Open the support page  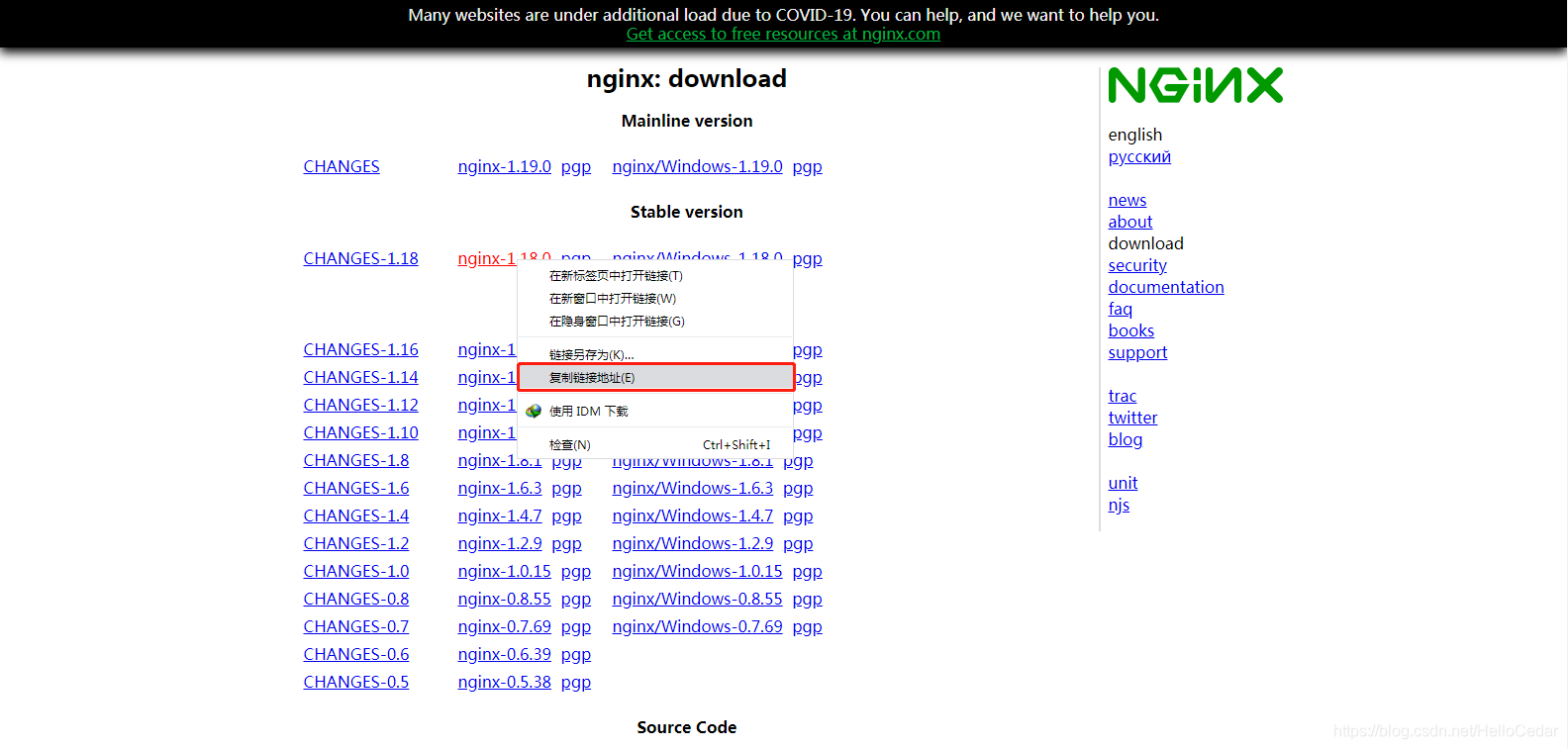pos(1137,352)
